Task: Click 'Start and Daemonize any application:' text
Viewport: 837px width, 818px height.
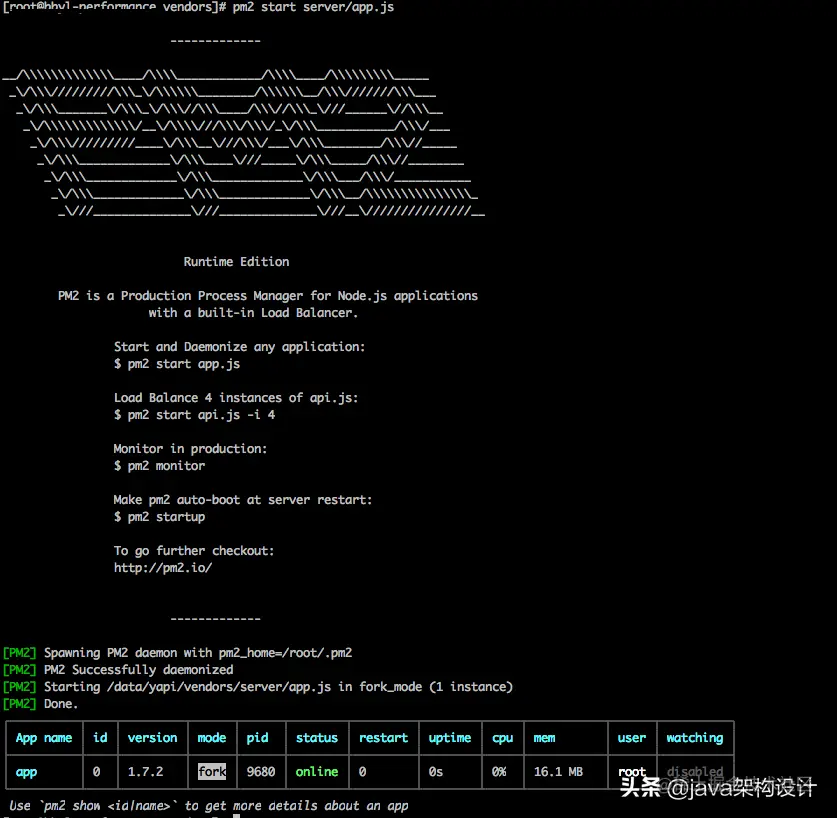Action: tap(239, 347)
